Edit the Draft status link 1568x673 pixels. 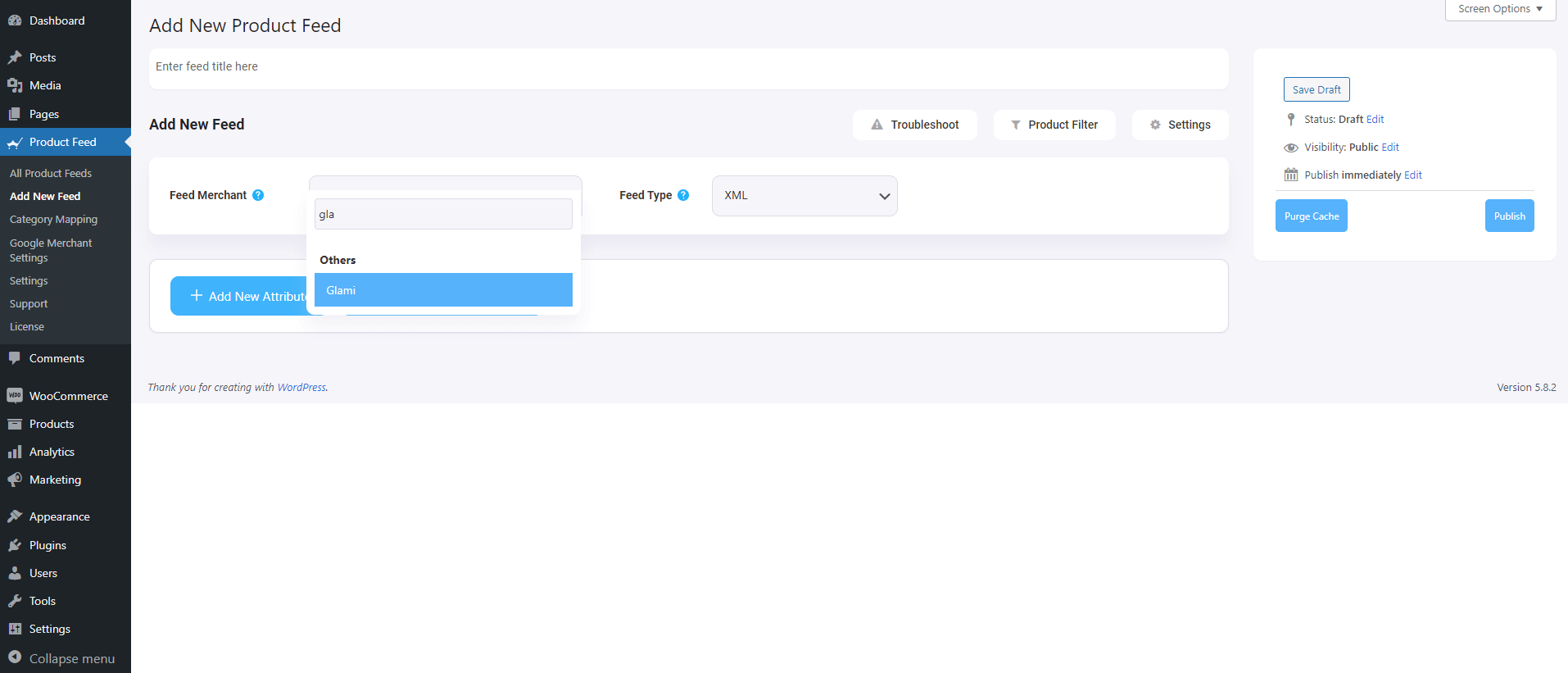coord(1375,119)
